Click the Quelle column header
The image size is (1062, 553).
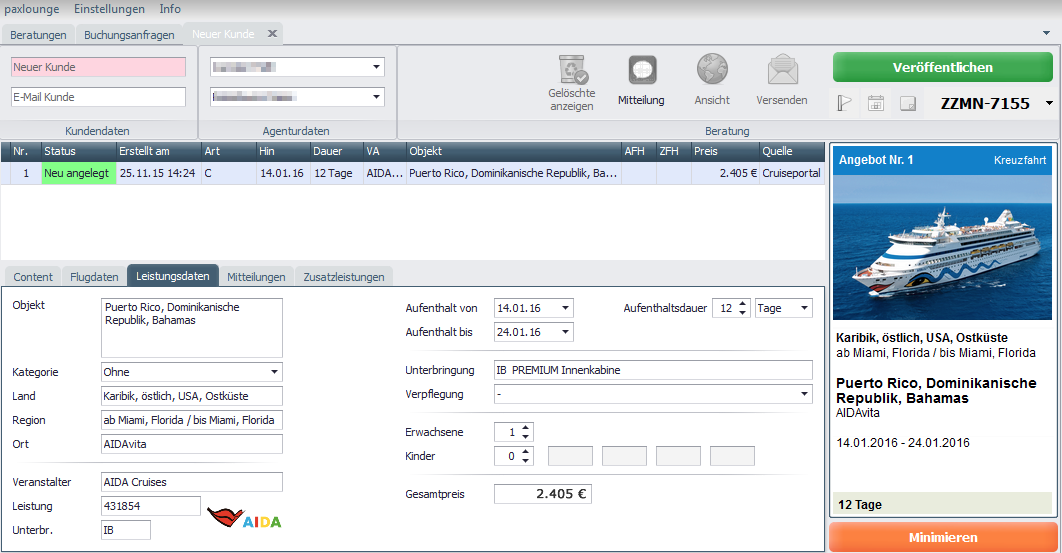pyautogui.click(x=791, y=151)
